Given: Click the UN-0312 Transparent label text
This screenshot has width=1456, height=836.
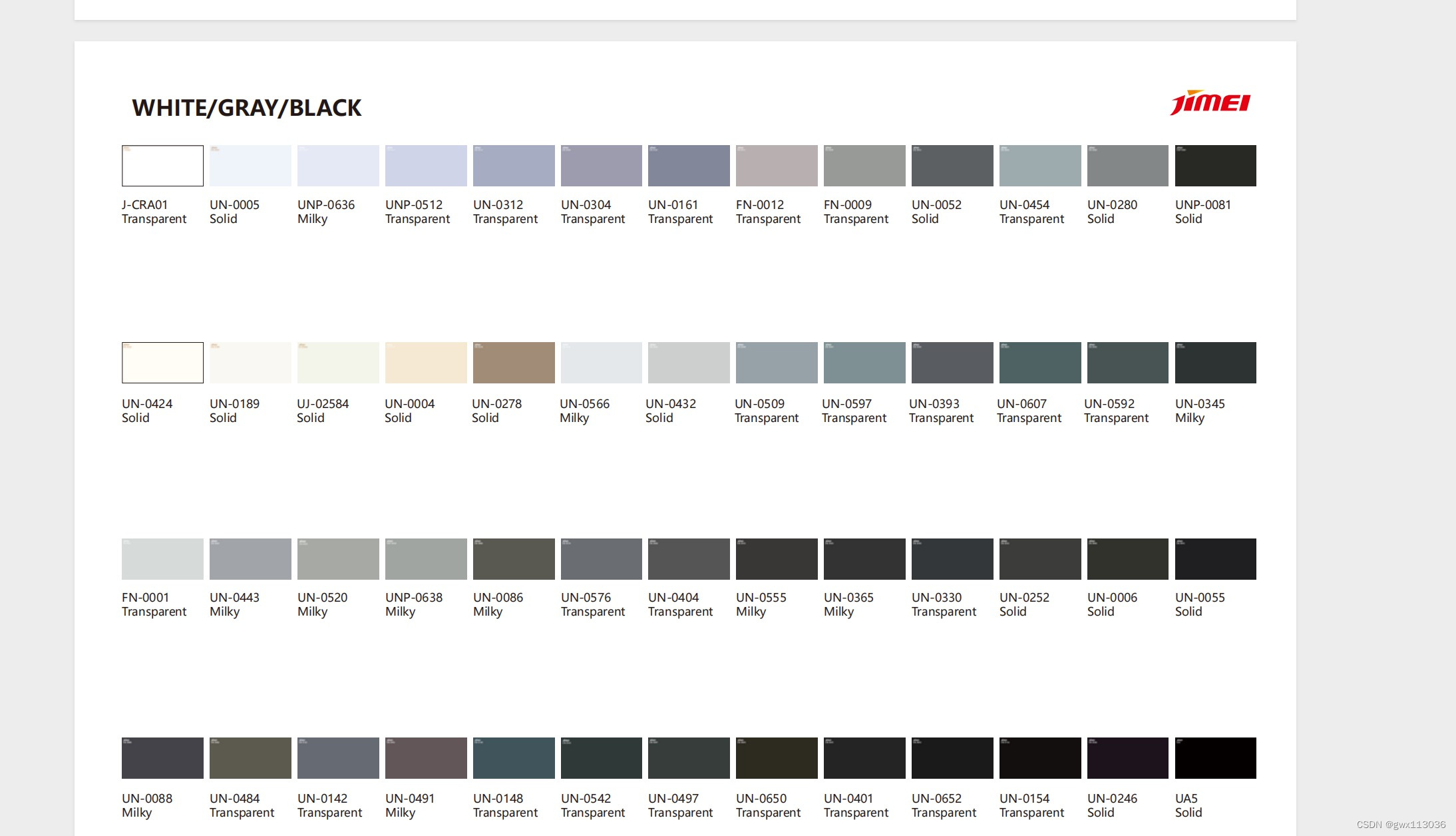Looking at the screenshot, I should pos(504,212).
